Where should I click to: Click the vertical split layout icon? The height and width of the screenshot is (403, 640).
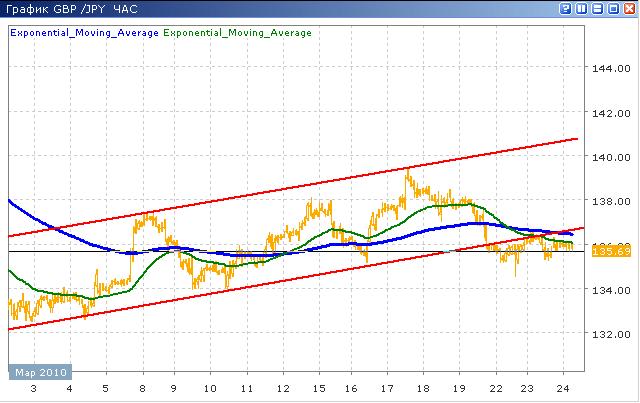pyautogui.click(x=583, y=8)
